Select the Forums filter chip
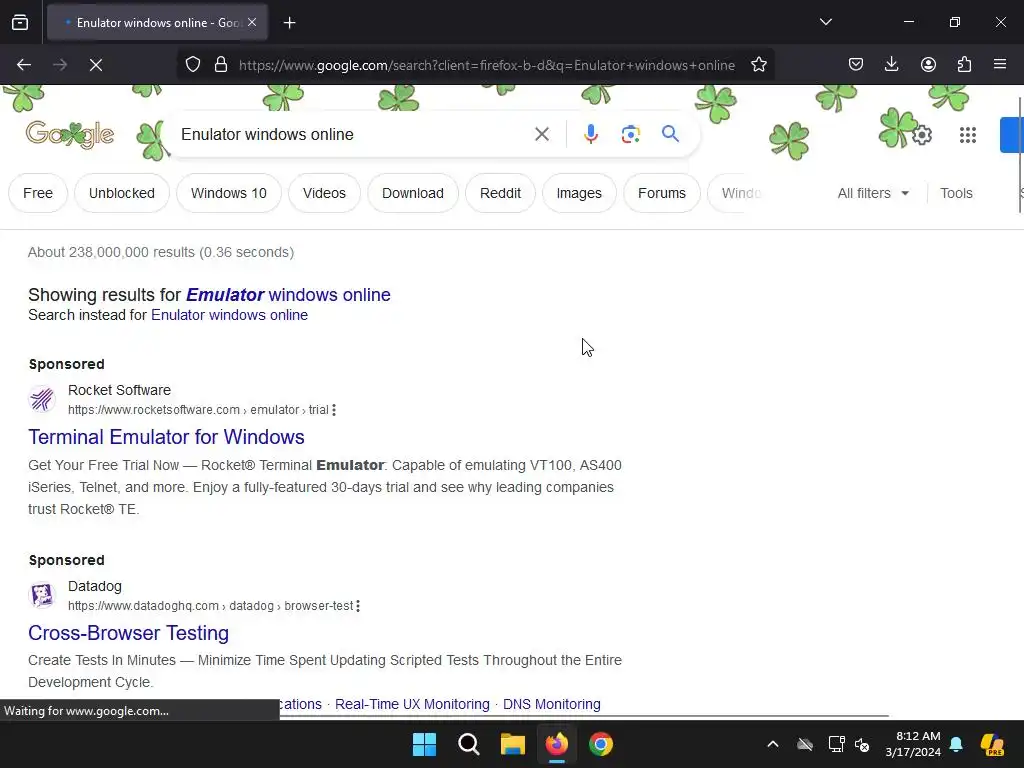This screenshot has width=1024, height=768. click(x=662, y=193)
